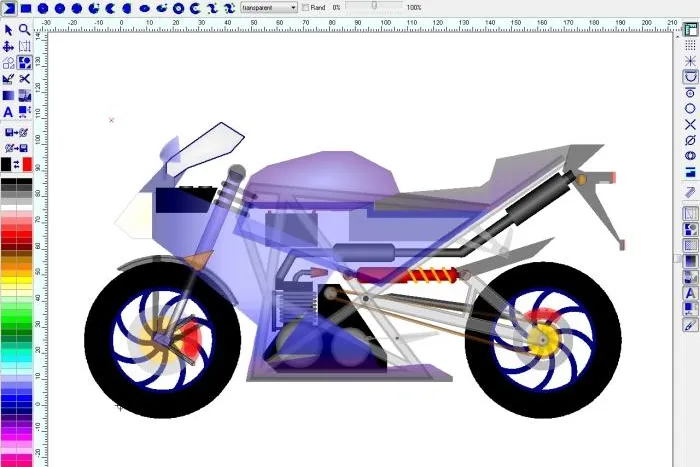Select the arrow-shaped polygon tool in top bar
The image size is (700, 467).
click(x=9, y=8)
